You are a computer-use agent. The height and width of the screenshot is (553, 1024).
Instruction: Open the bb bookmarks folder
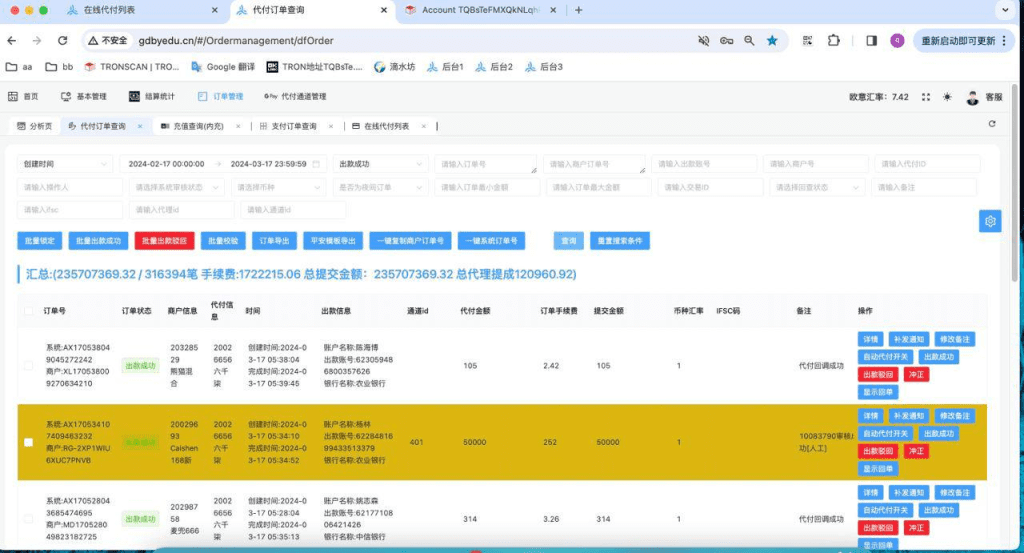click(x=59, y=67)
